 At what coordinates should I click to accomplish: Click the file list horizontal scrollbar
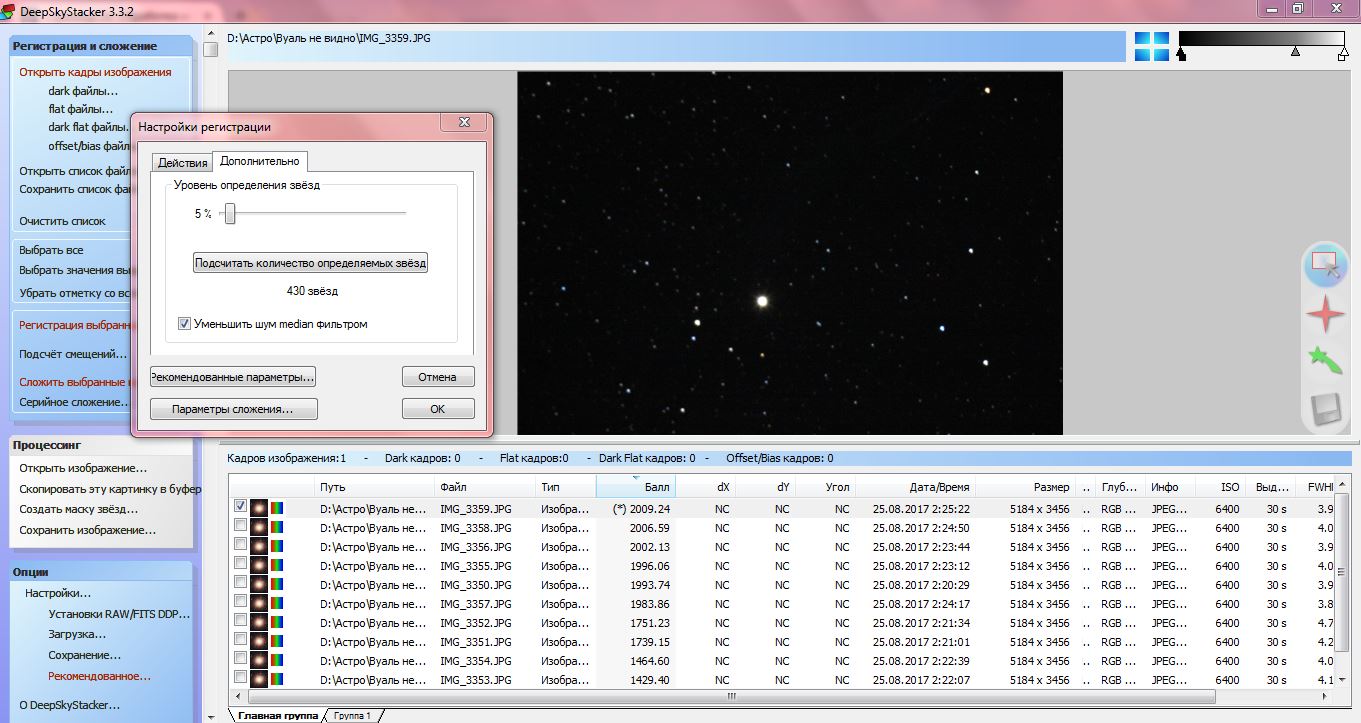coord(730,697)
